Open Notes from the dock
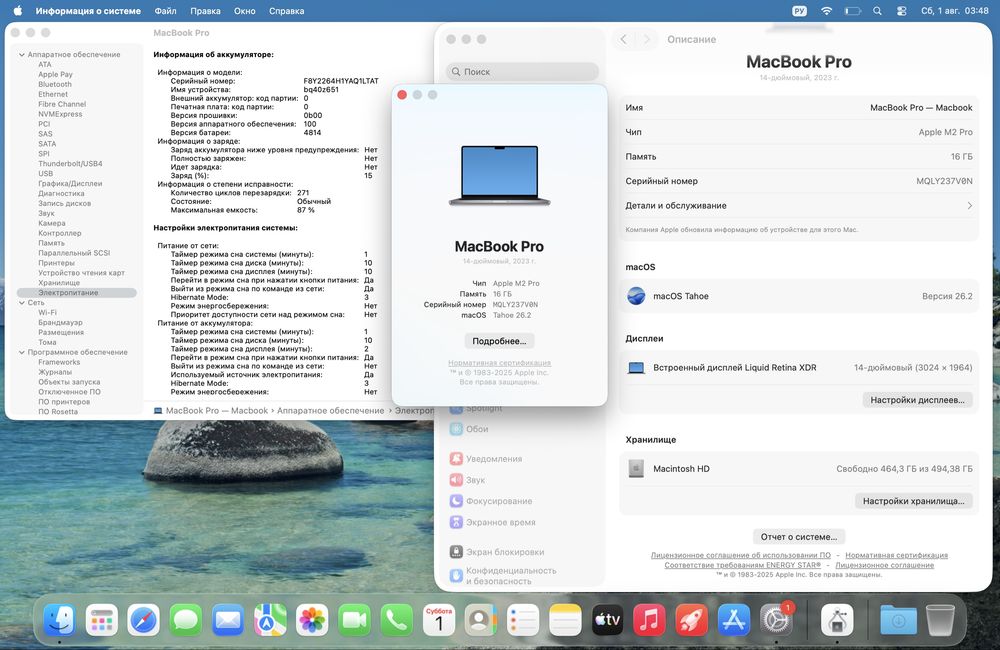 (565, 619)
